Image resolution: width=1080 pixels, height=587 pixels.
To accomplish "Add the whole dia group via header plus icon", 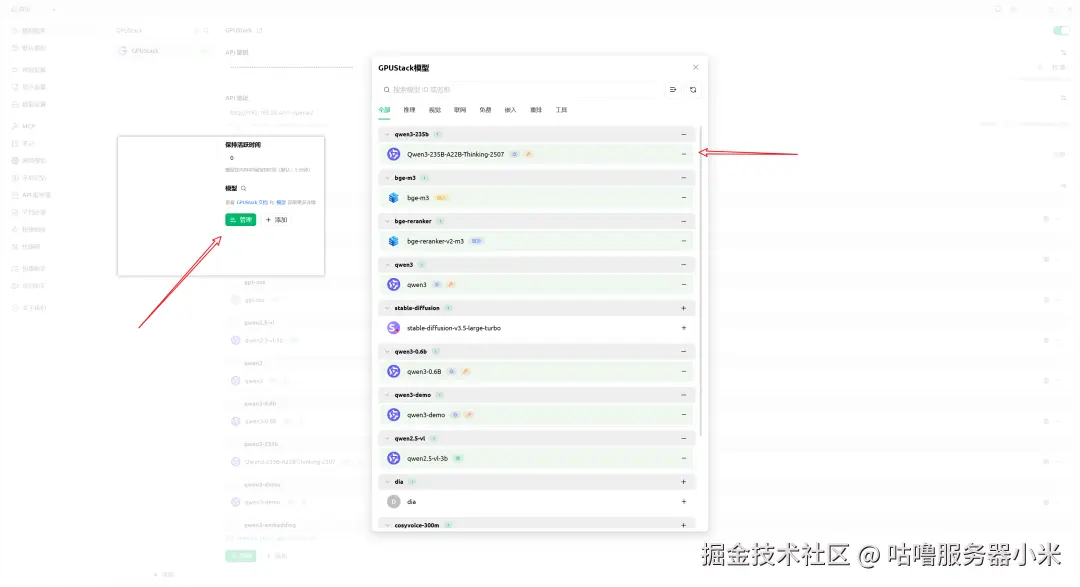I will pyautogui.click(x=684, y=482).
